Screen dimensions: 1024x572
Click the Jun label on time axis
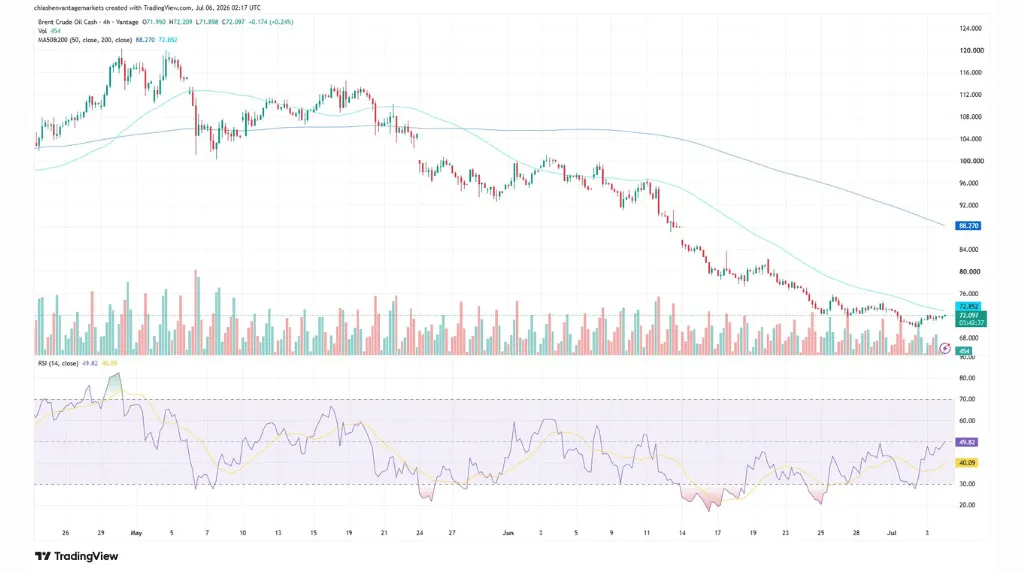click(x=508, y=533)
